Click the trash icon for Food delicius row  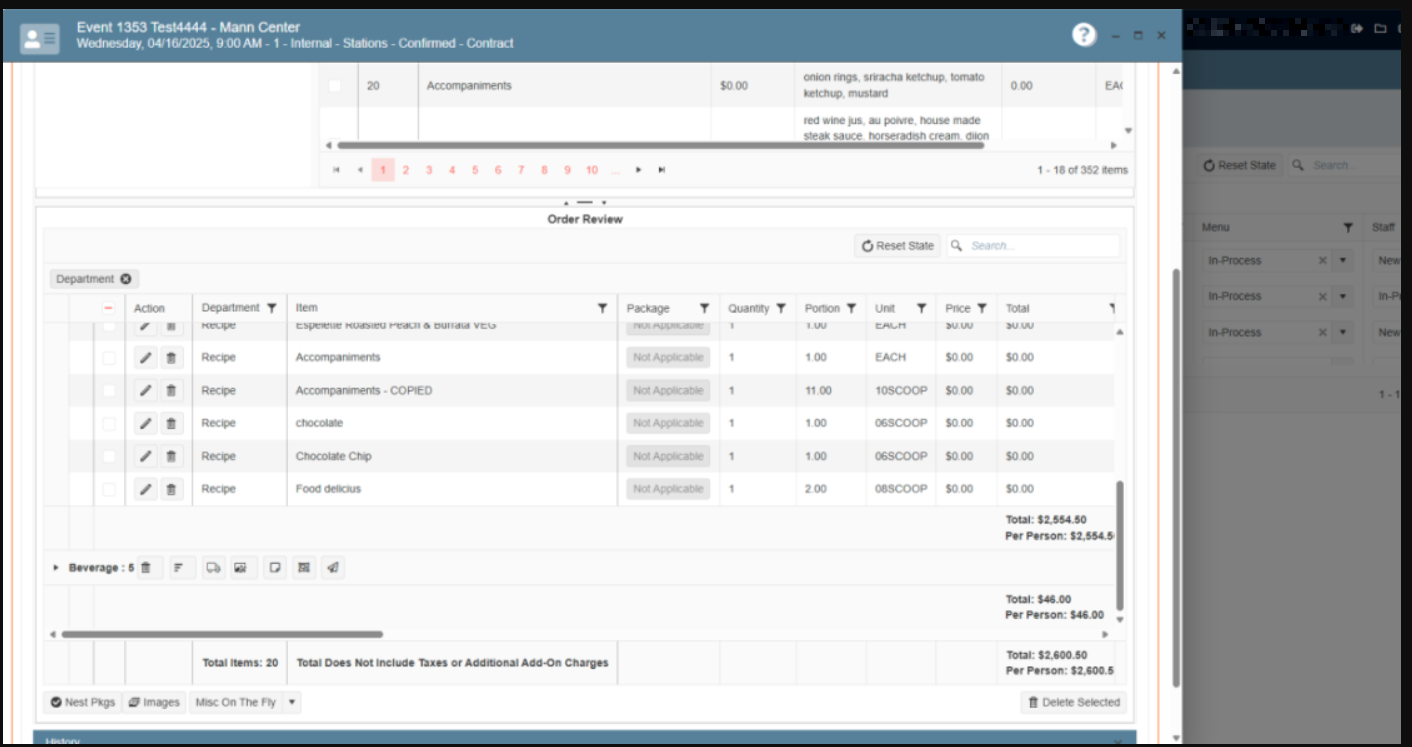click(x=171, y=489)
